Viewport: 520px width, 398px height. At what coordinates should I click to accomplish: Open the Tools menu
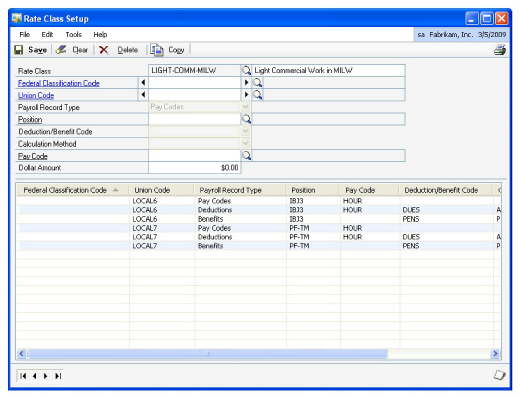[x=73, y=34]
